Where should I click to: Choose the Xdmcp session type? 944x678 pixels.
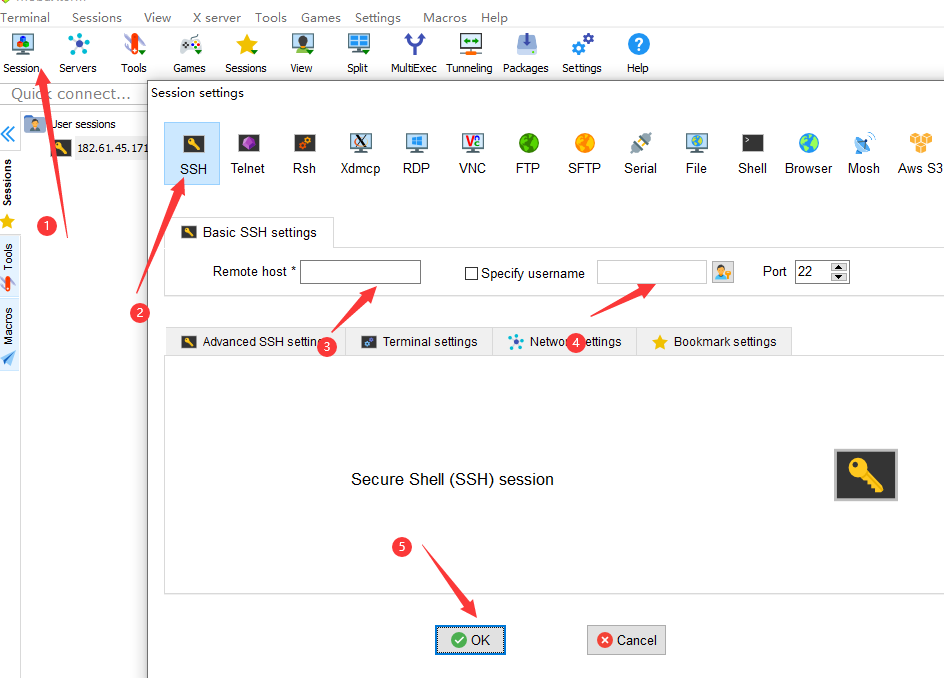tap(360, 154)
